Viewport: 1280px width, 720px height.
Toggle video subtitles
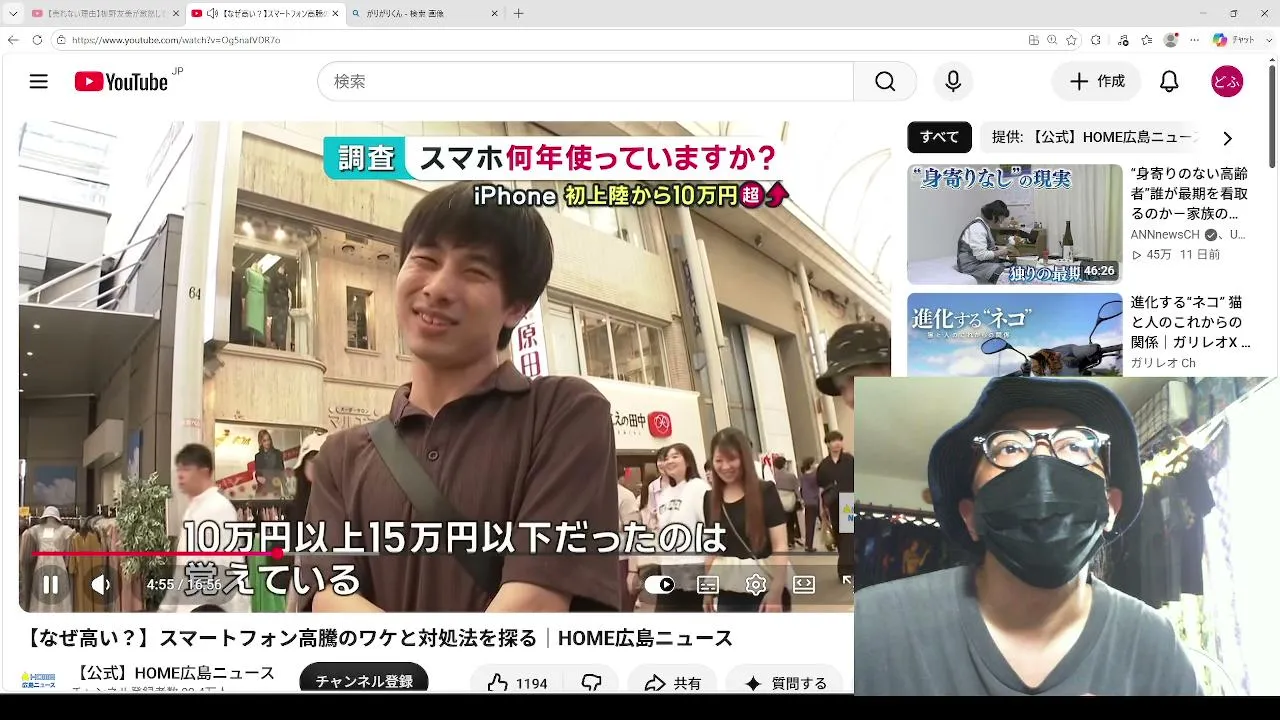coord(708,585)
